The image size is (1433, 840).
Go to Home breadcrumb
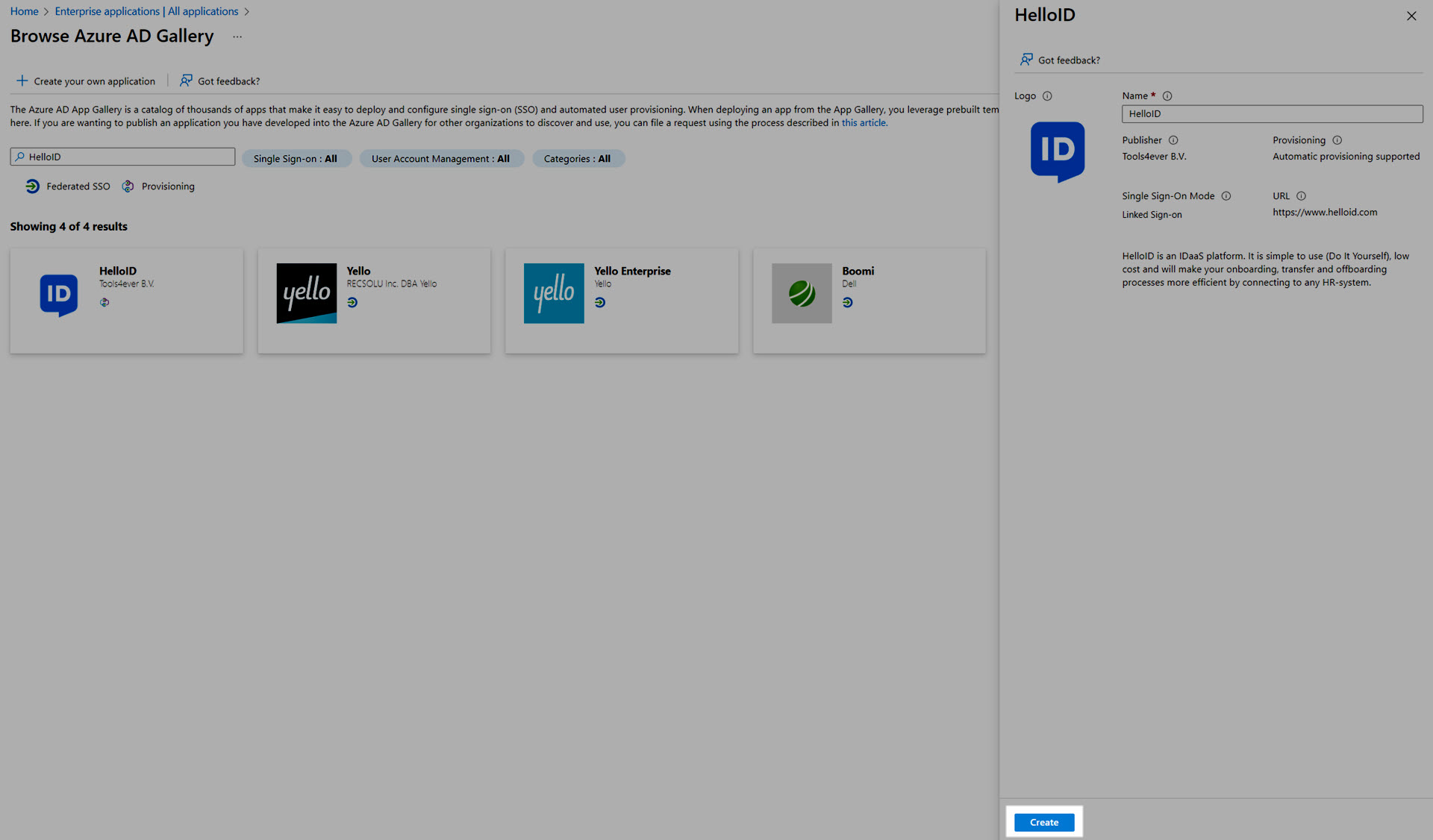coord(24,11)
